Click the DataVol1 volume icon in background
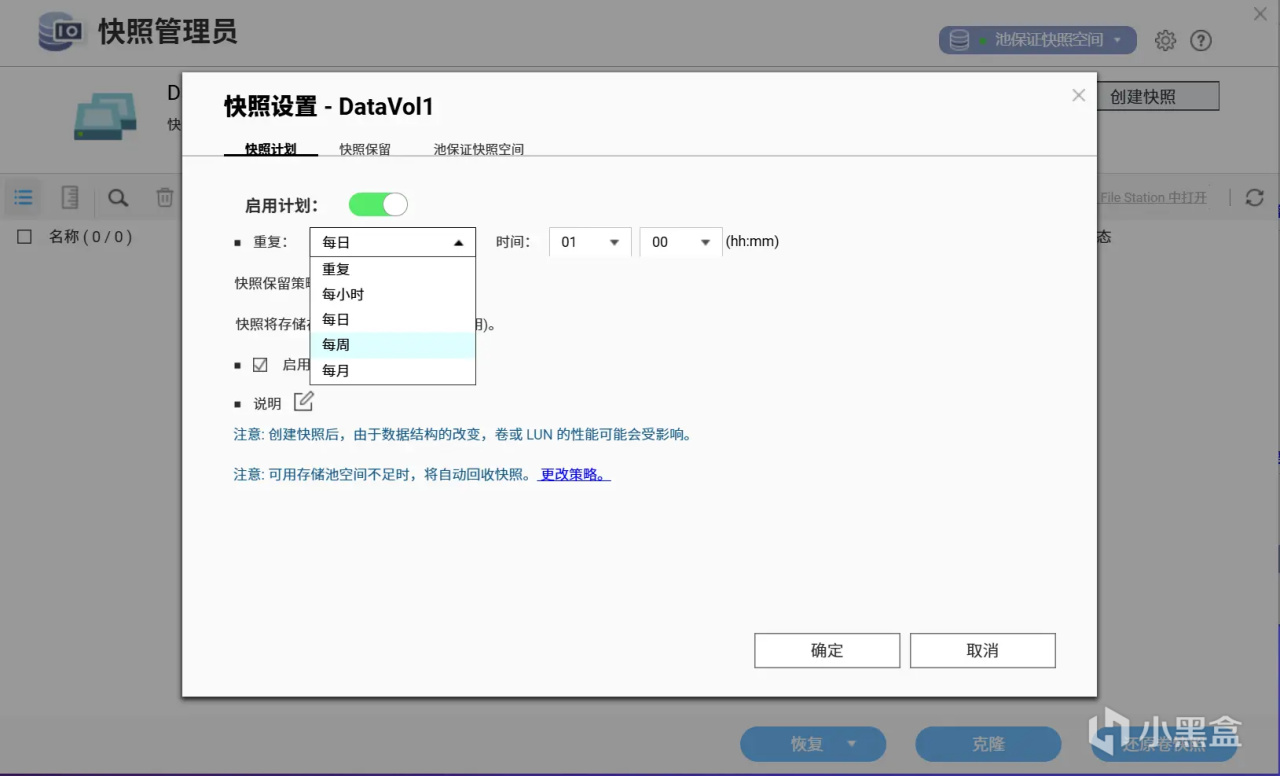Screen dimensions: 1280x776 click(x=105, y=116)
